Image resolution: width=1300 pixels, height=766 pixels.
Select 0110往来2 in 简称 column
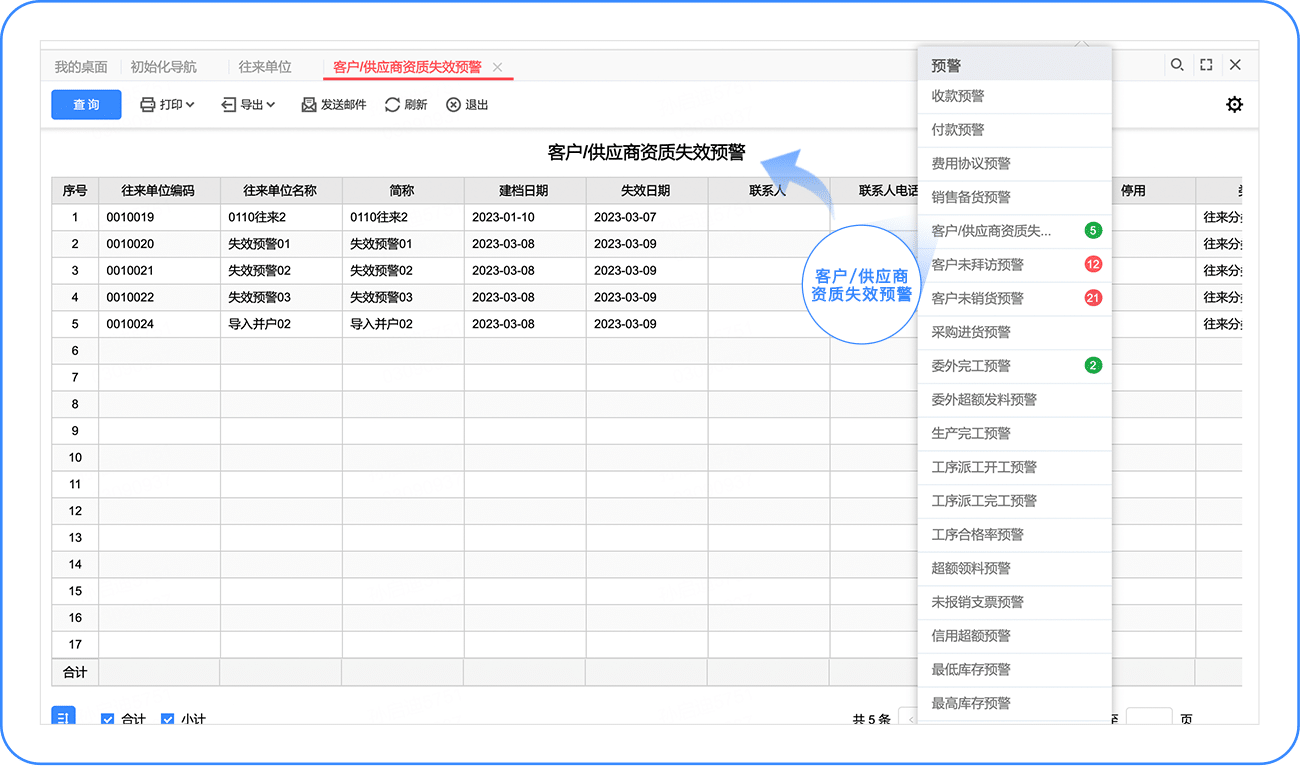pos(403,218)
